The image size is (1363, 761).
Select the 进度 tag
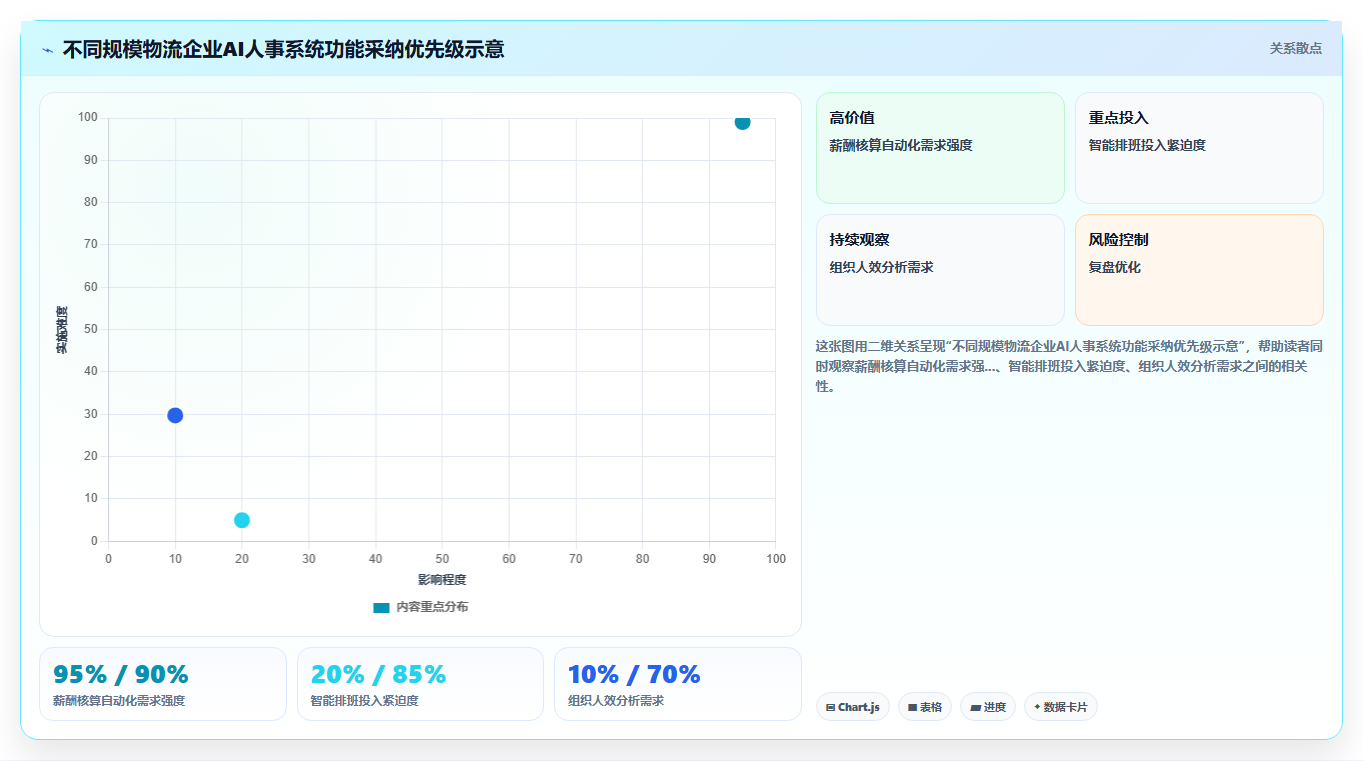[x=988, y=707]
